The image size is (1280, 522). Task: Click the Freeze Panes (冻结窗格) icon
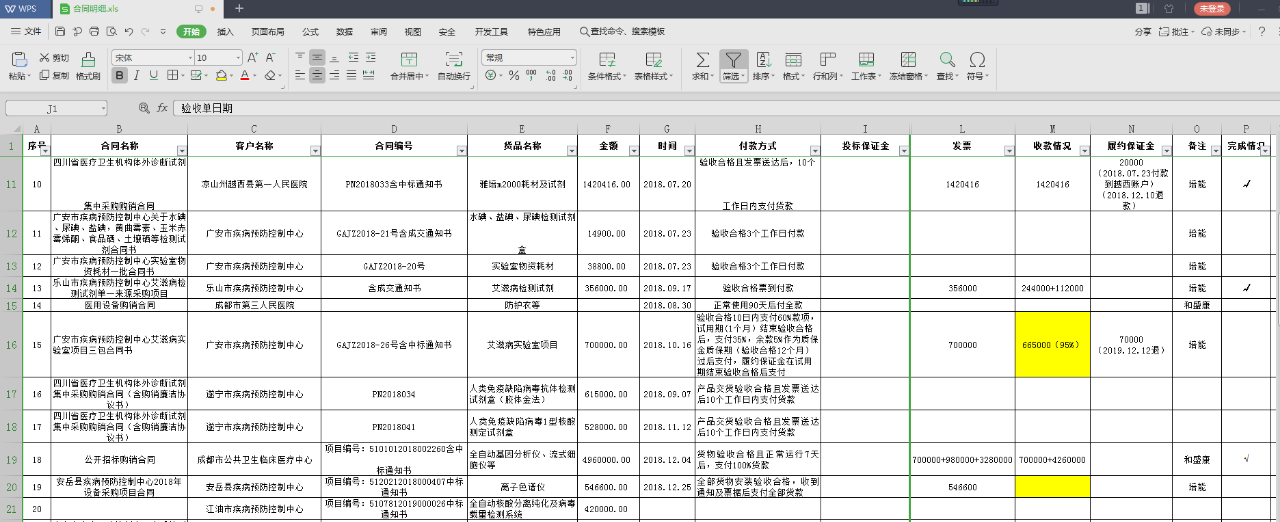(x=907, y=61)
